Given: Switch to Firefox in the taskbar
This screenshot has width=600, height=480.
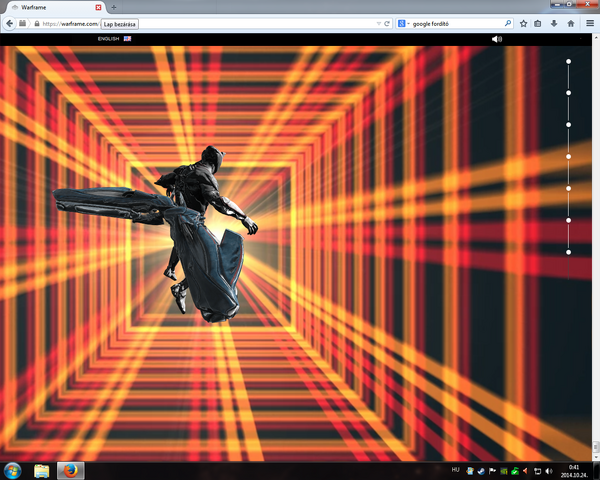Looking at the screenshot, I should tap(71, 471).
